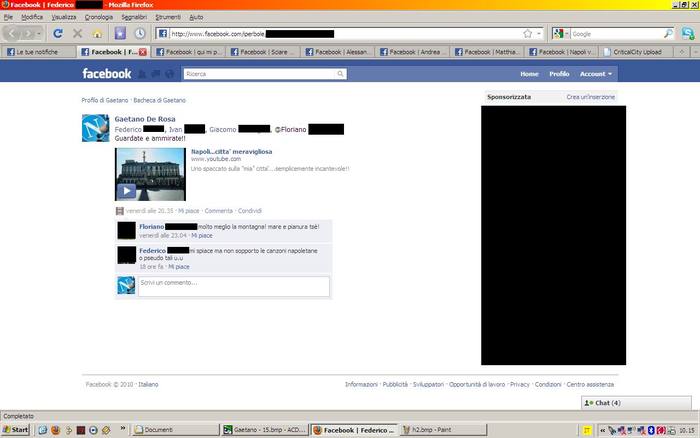The width and height of the screenshot is (700, 438).
Task: Click the site favicon in the address bar
Action: tap(163, 34)
